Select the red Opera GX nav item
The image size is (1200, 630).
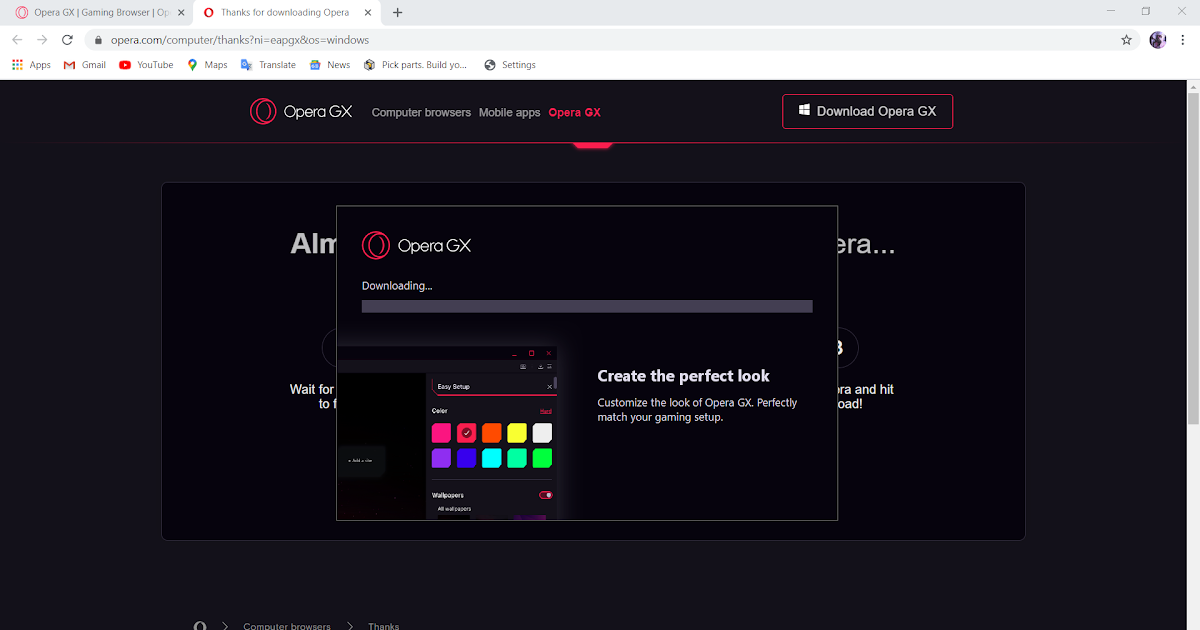[x=574, y=113]
